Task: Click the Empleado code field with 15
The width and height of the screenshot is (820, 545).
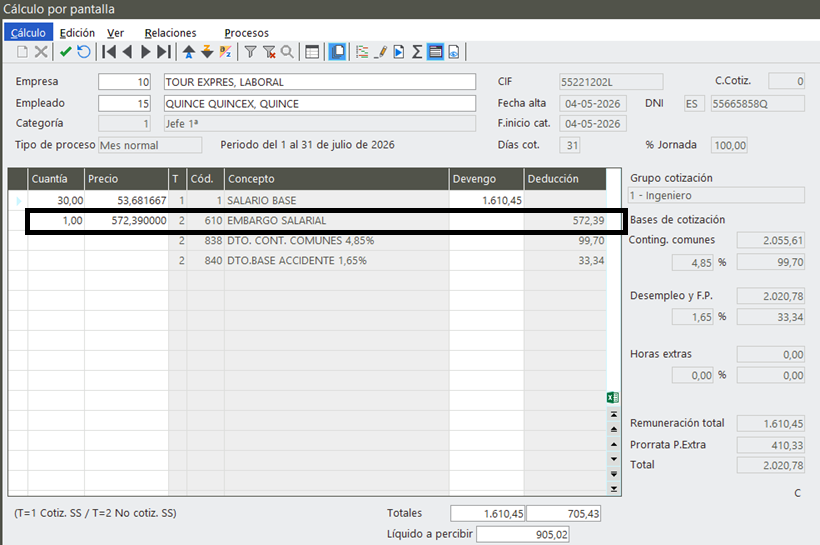Action: pyautogui.click(x=124, y=103)
